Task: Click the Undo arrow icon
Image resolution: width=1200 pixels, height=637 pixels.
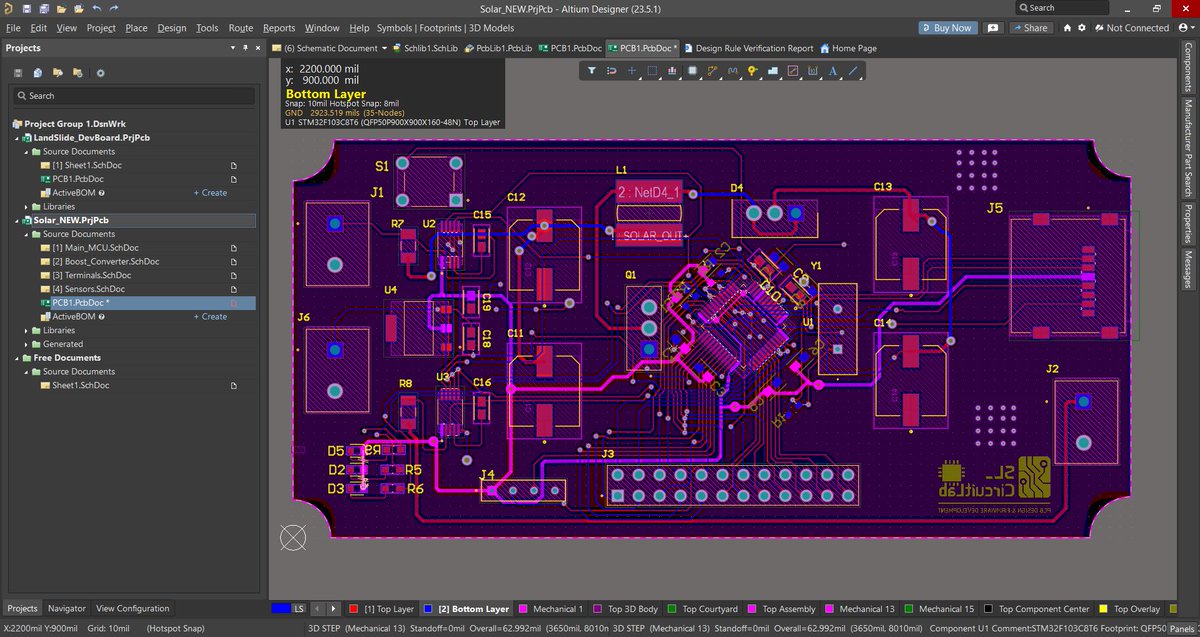Action: pos(97,8)
